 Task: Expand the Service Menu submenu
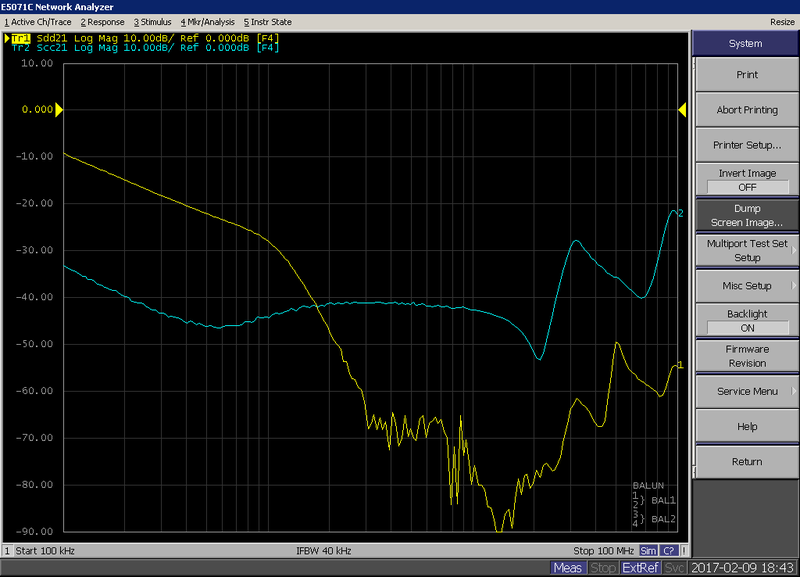click(x=746, y=391)
